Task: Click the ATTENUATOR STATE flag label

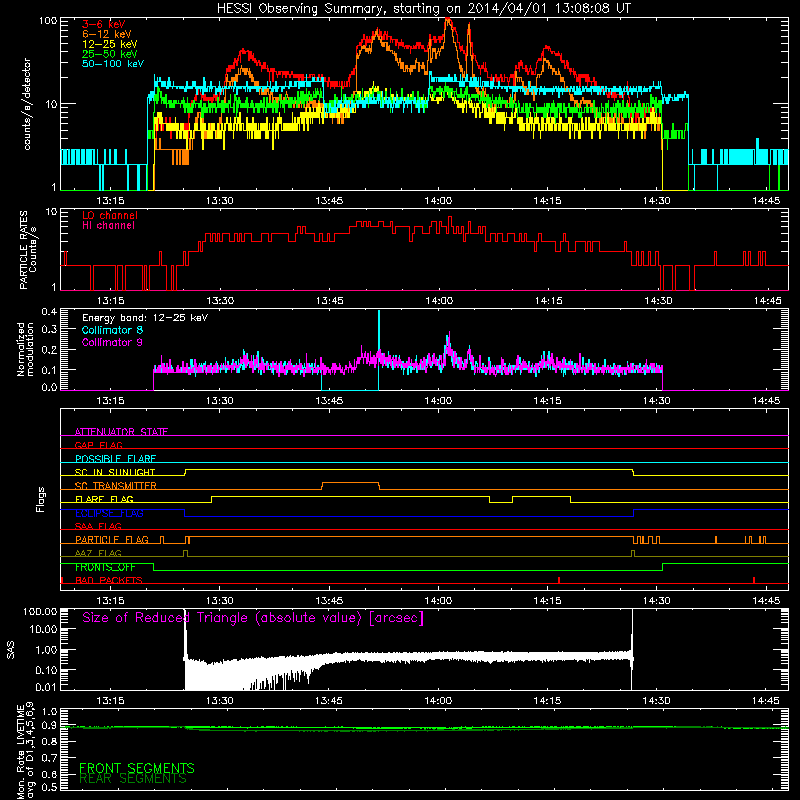Action: click(121, 432)
